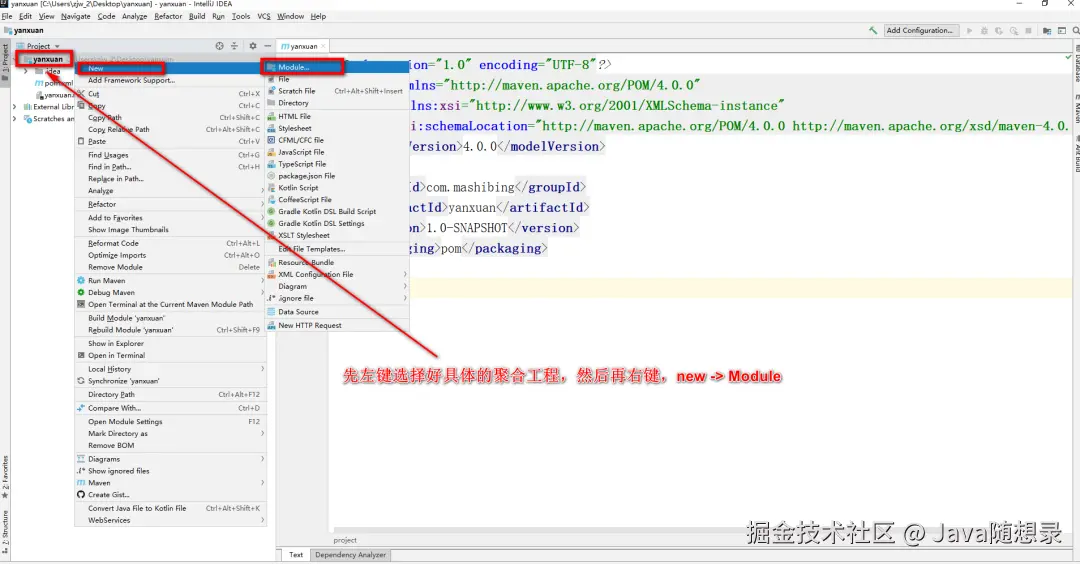Switch to Dependency Analyzer tab
Image resolution: width=1080 pixels, height=564 pixels.
click(x=350, y=555)
